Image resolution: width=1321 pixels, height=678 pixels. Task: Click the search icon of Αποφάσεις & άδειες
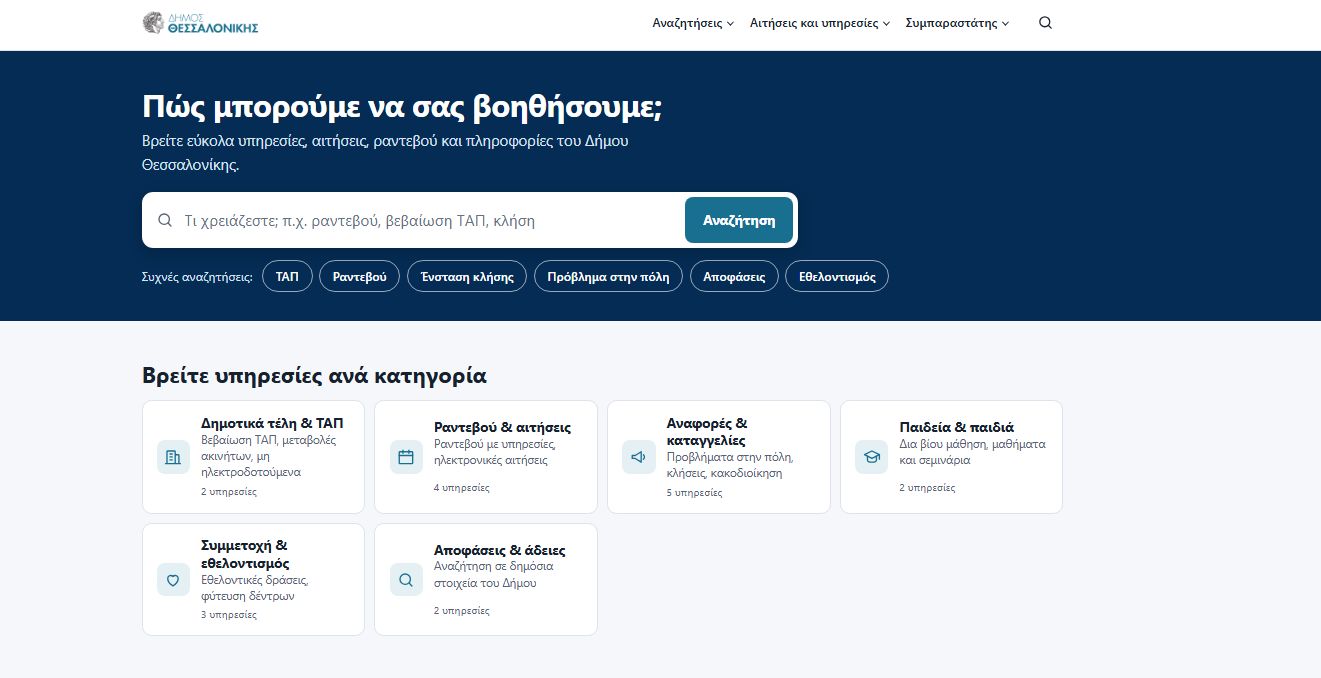pyautogui.click(x=406, y=579)
